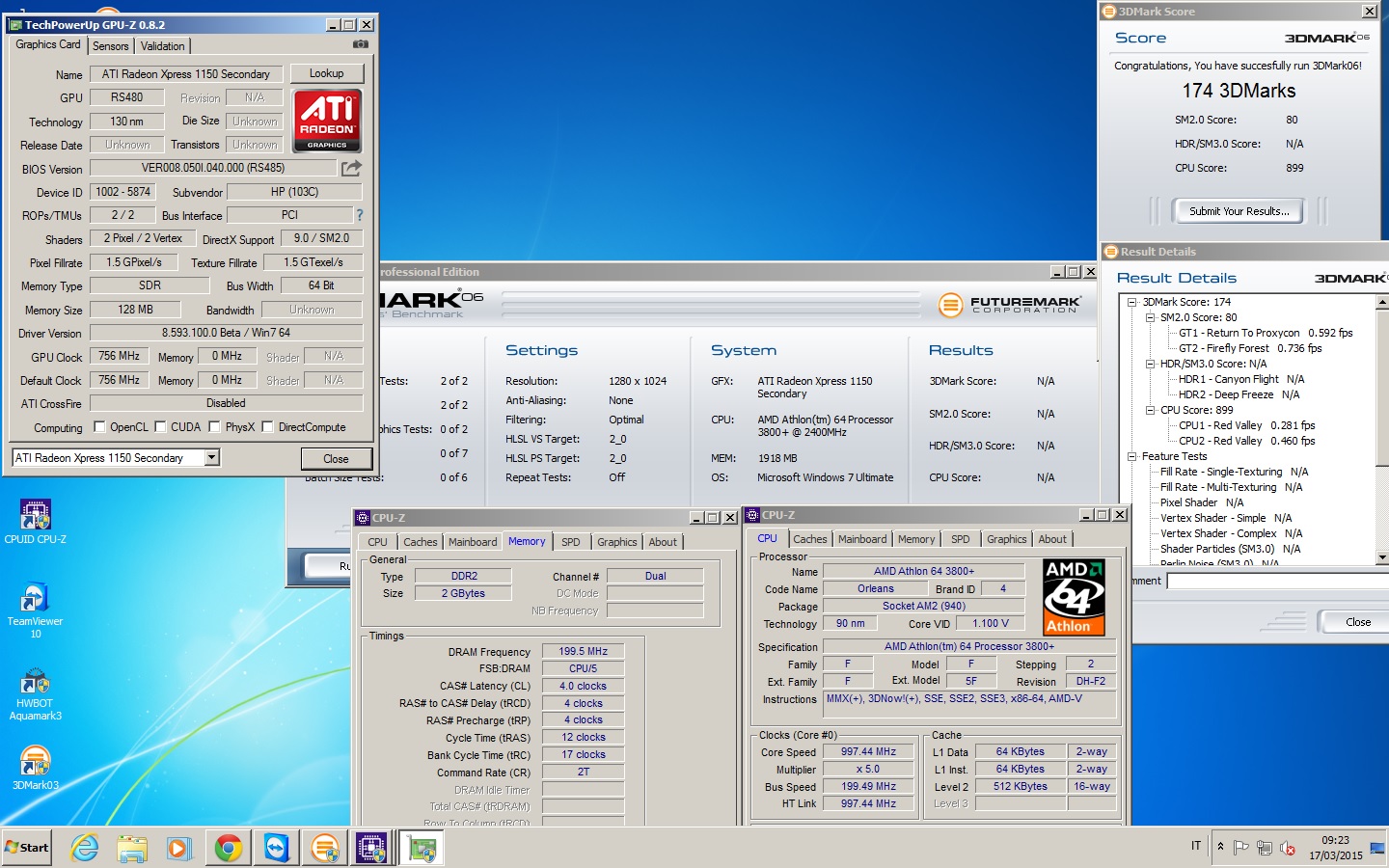Click the GPU-Z screenshot camera icon
1389x868 pixels.
pyautogui.click(x=360, y=44)
